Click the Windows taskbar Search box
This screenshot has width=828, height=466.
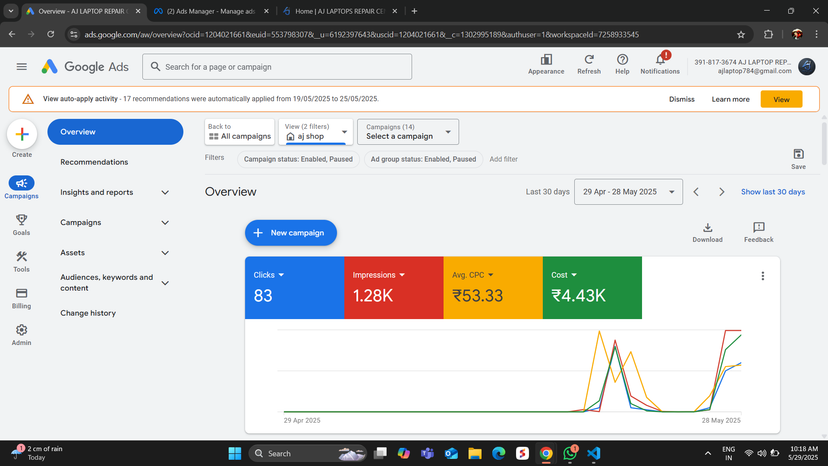click(x=307, y=453)
